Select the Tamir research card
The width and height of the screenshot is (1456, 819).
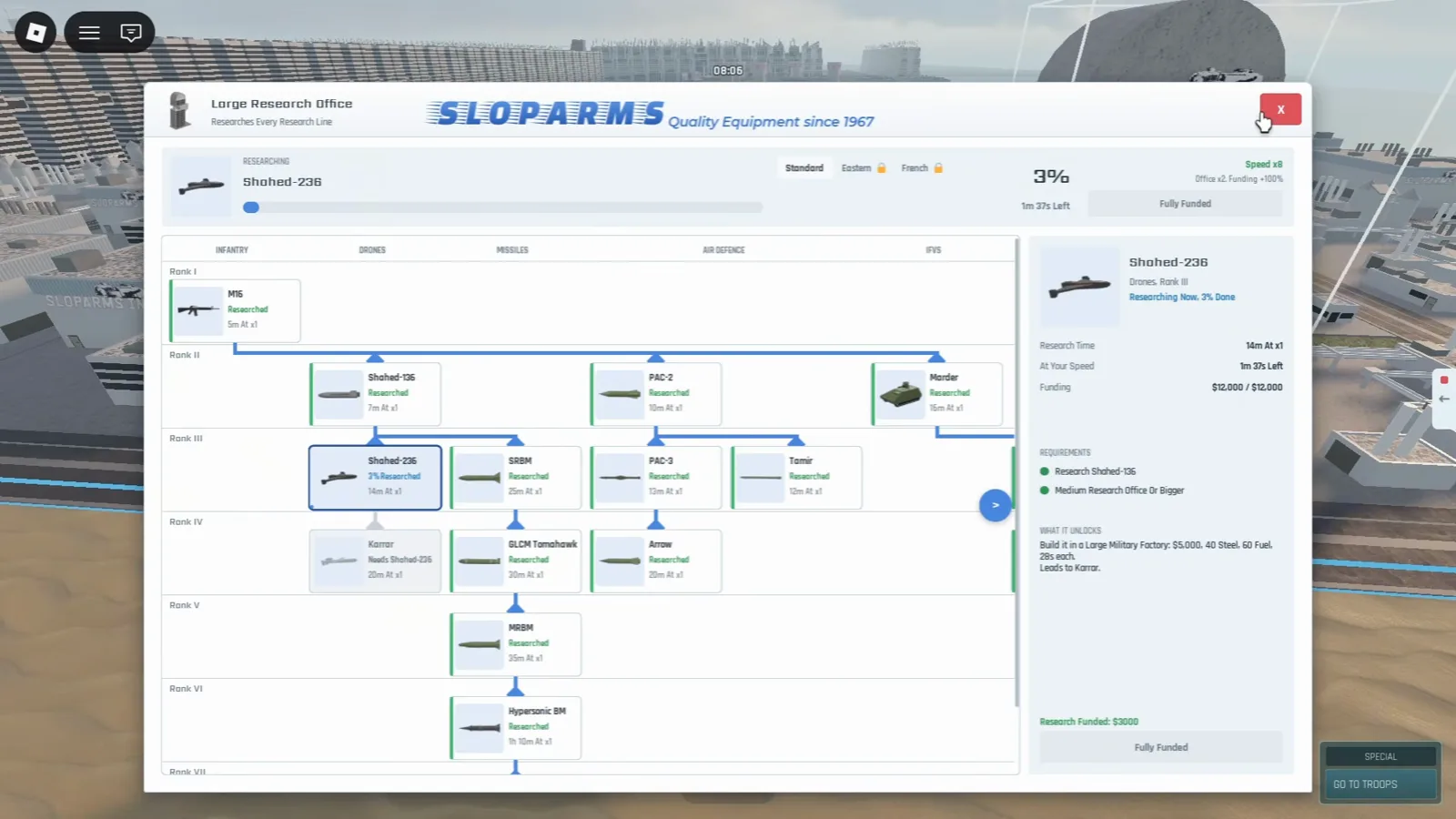tap(796, 477)
